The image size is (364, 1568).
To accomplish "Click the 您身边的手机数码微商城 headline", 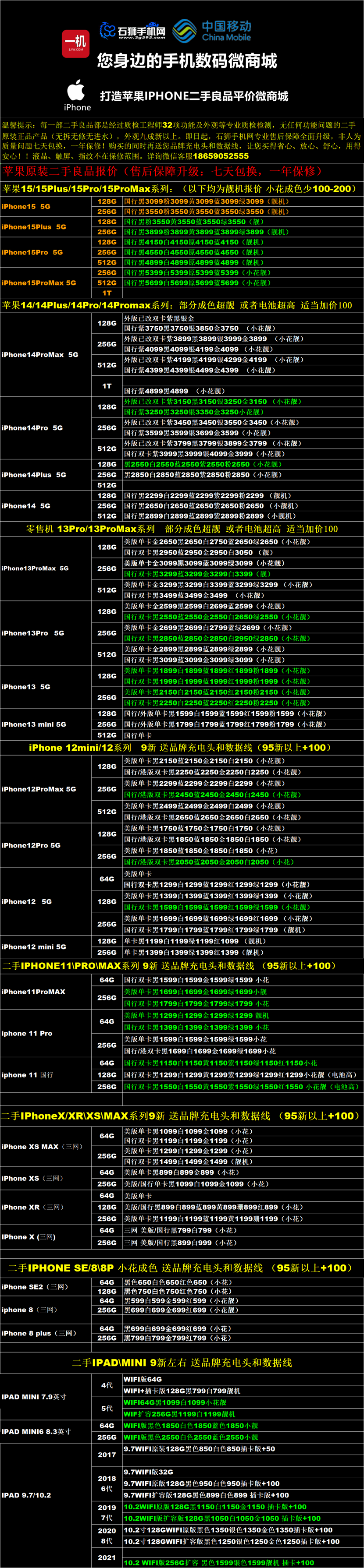I will point(186,61).
